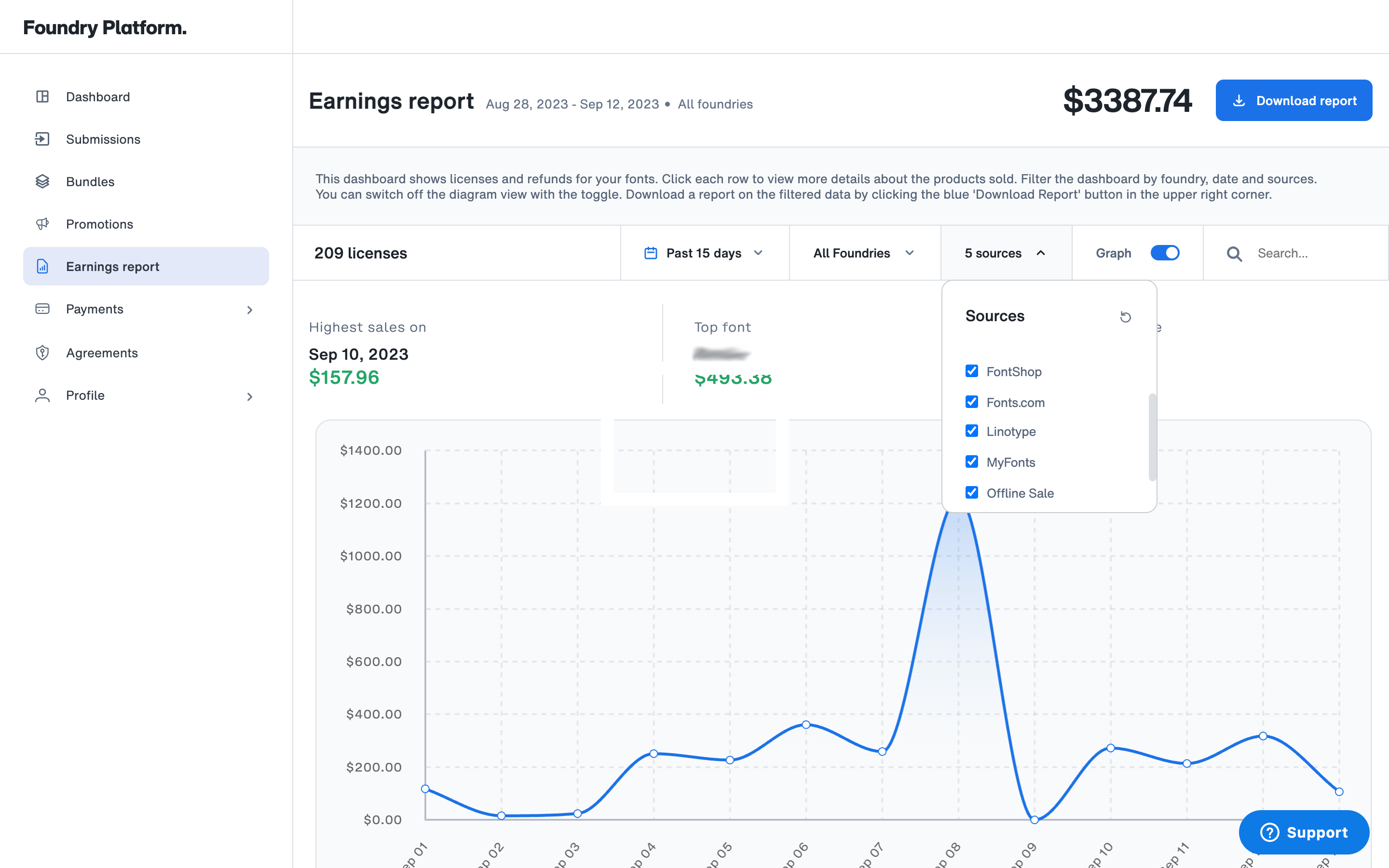Click the Profile person icon
This screenshot has width=1389, height=868.
tap(42, 395)
